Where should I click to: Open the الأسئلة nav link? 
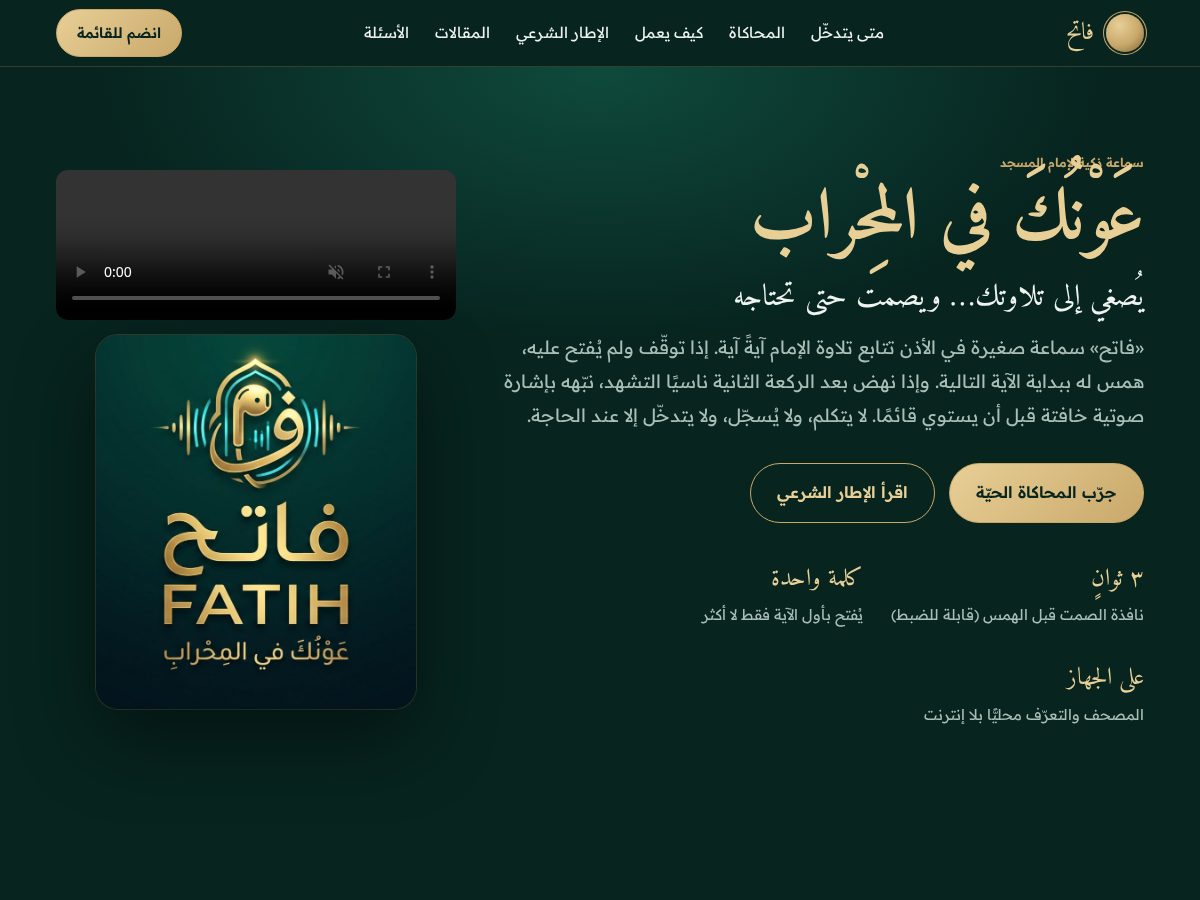click(386, 33)
